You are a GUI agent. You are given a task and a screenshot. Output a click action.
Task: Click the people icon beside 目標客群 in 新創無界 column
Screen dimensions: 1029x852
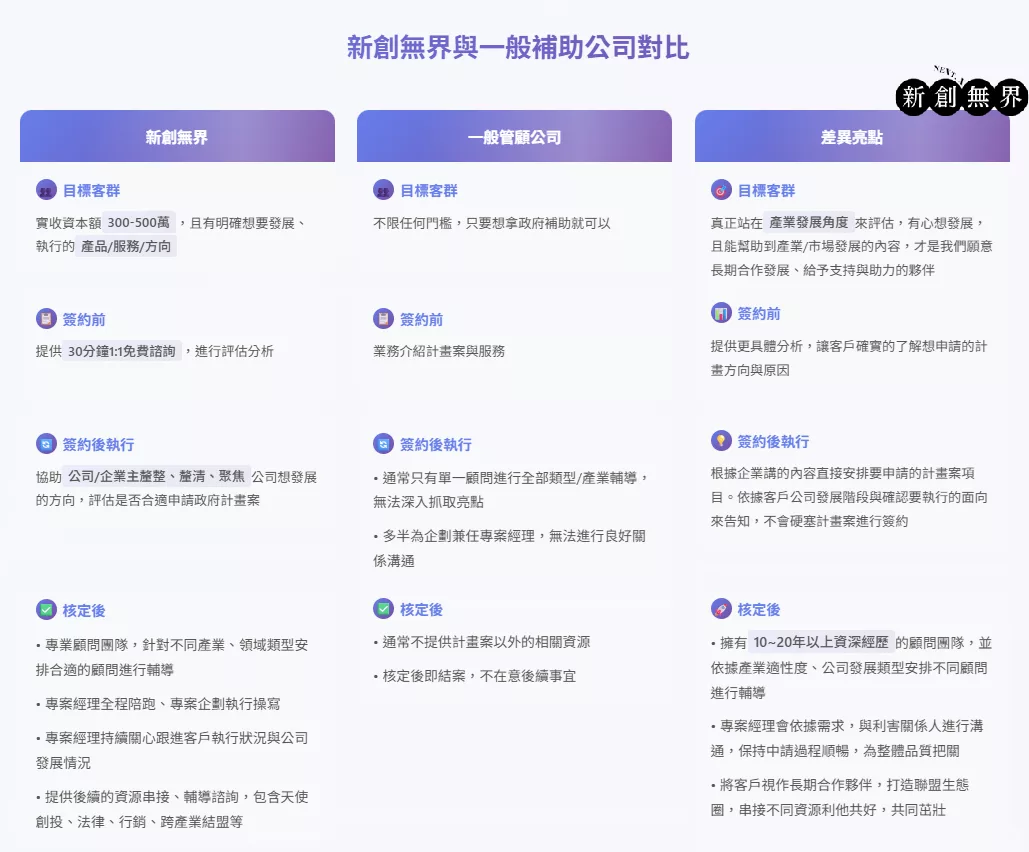point(46,190)
